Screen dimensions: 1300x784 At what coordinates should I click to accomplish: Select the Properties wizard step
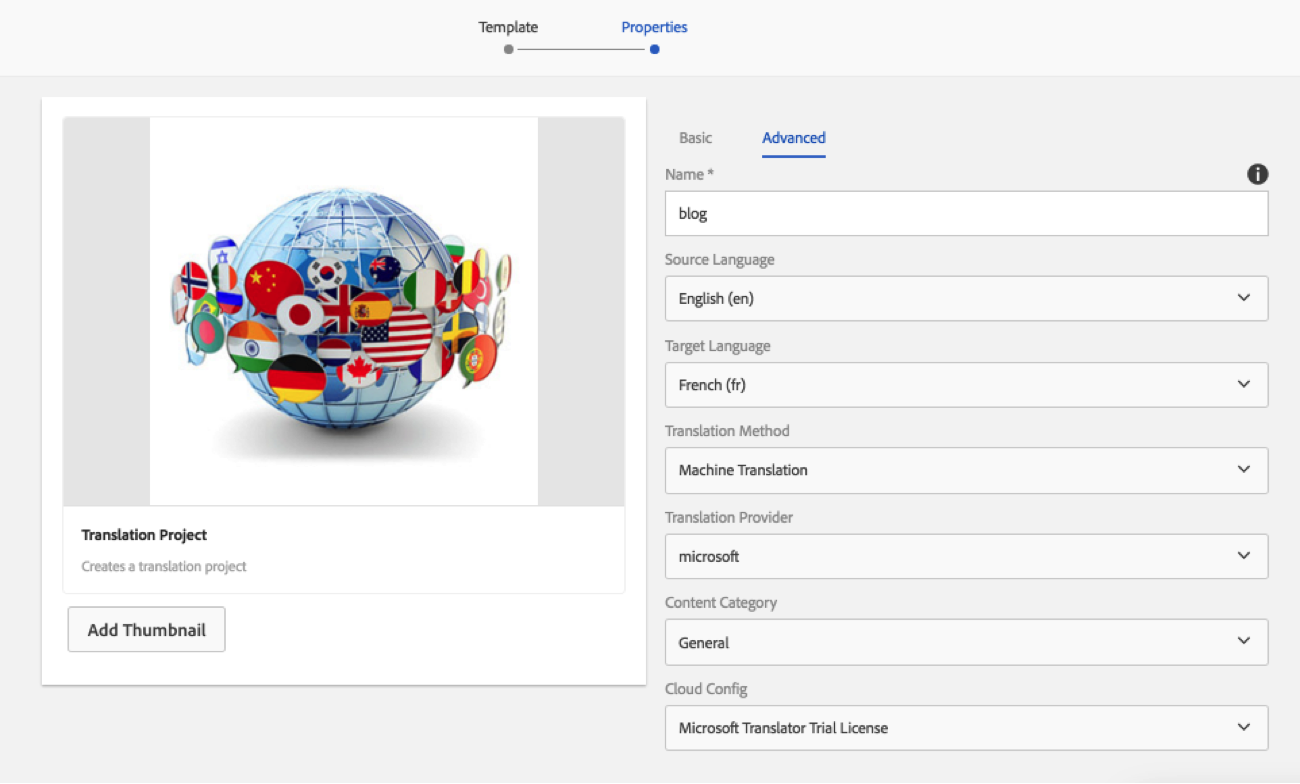[654, 28]
